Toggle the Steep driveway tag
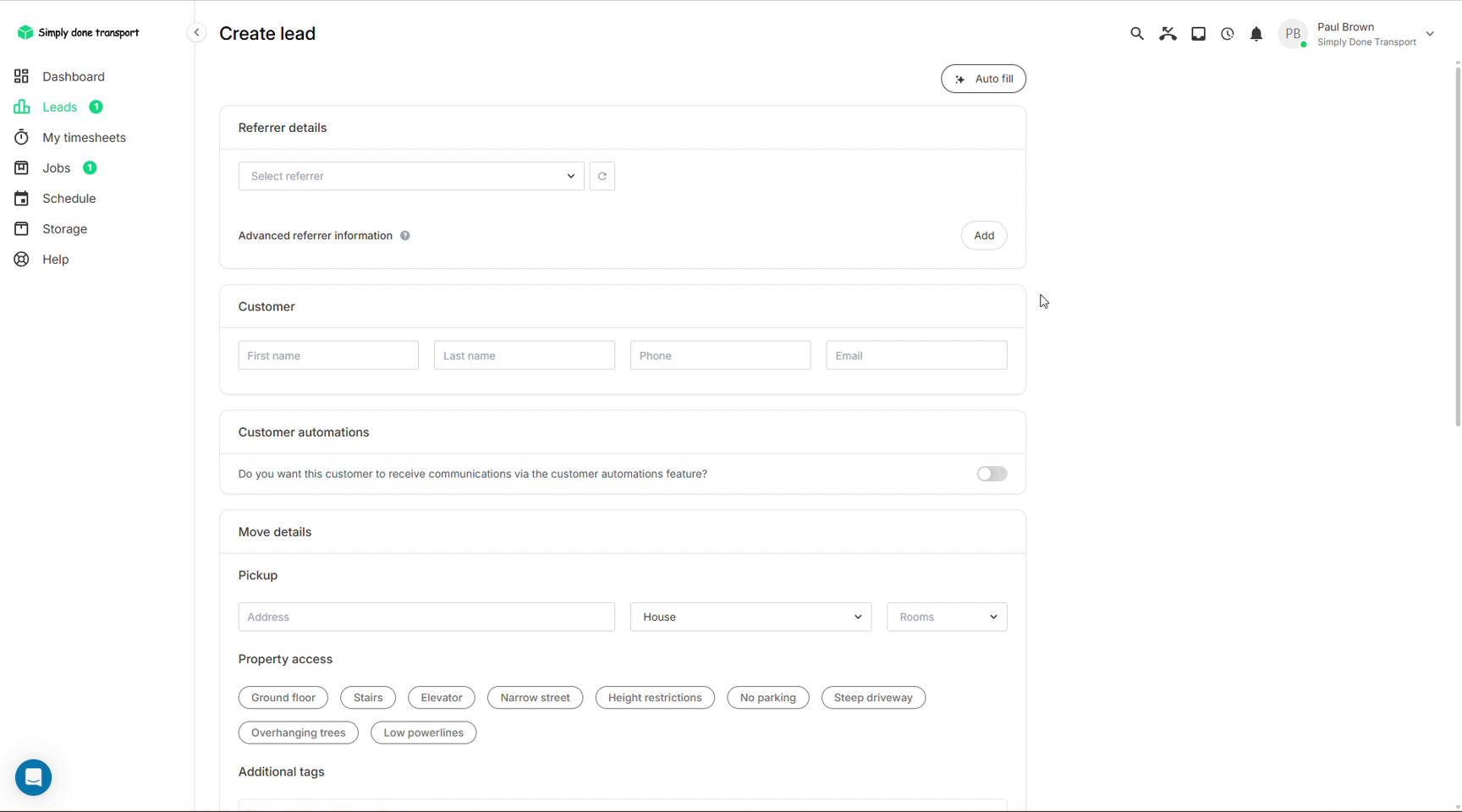Image resolution: width=1462 pixels, height=812 pixels. point(873,698)
